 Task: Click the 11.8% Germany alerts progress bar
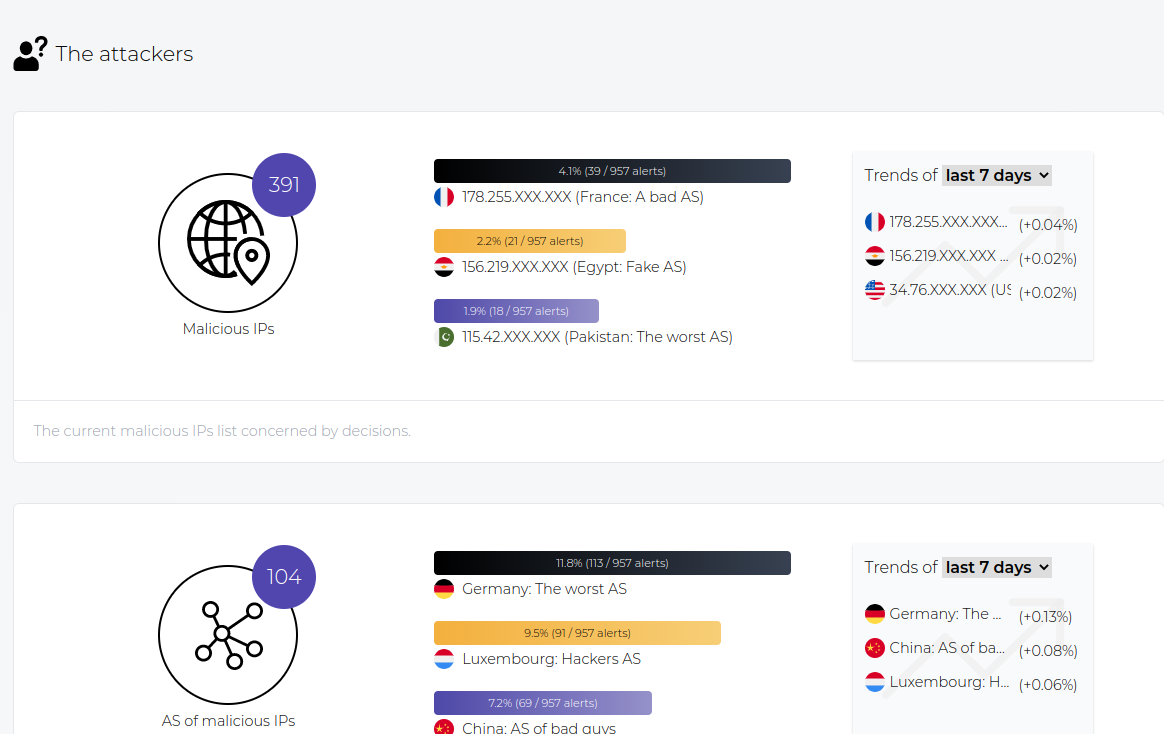click(611, 562)
